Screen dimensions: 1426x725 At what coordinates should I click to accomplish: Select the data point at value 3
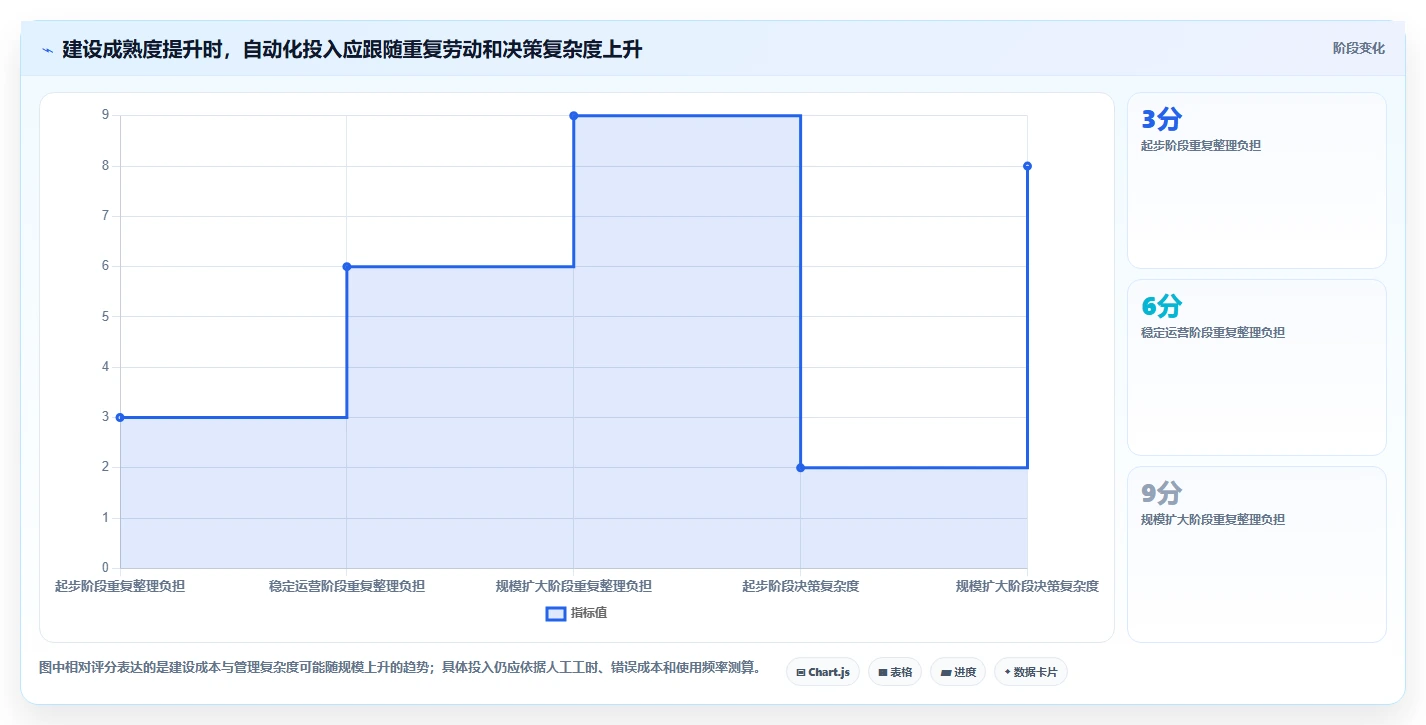tap(120, 417)
